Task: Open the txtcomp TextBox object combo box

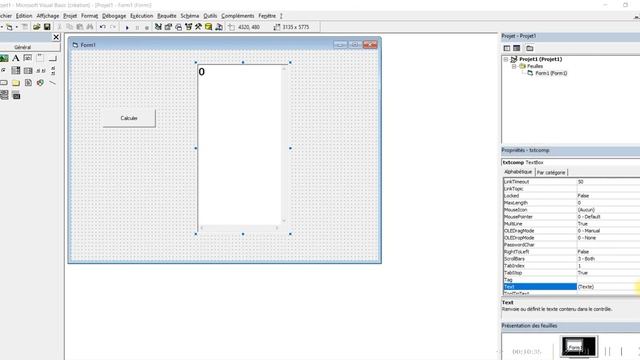Action: (x=571, y=162)
